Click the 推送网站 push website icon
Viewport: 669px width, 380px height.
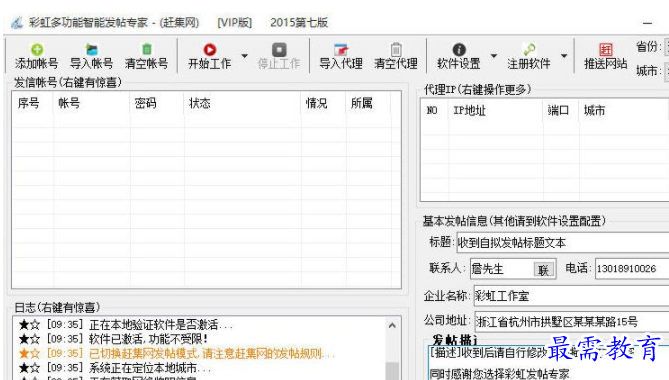pos(605,49)
